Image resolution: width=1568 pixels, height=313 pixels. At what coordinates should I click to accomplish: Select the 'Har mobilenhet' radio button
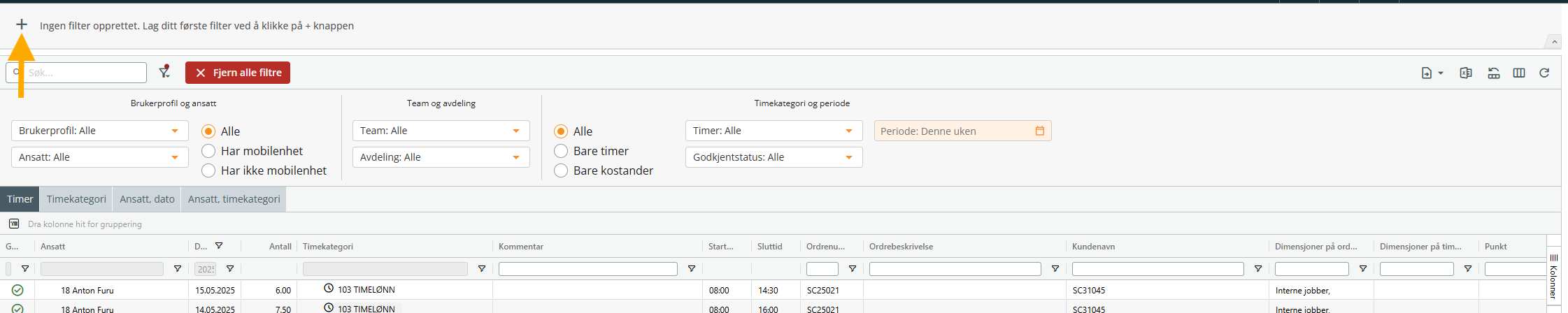[x=208, y=151]
